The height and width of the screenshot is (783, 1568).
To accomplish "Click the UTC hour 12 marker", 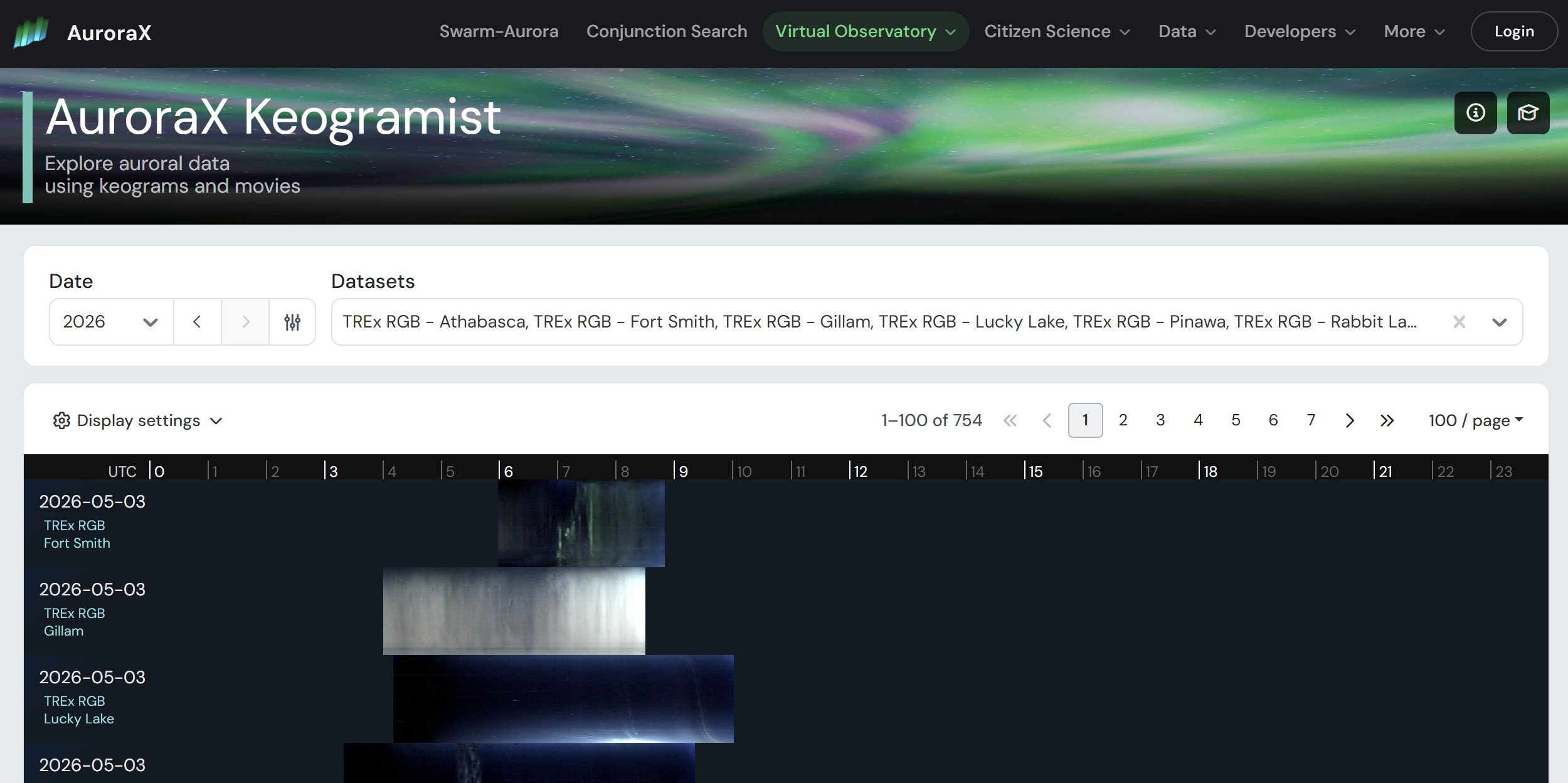I will click(x=859, y=471).
